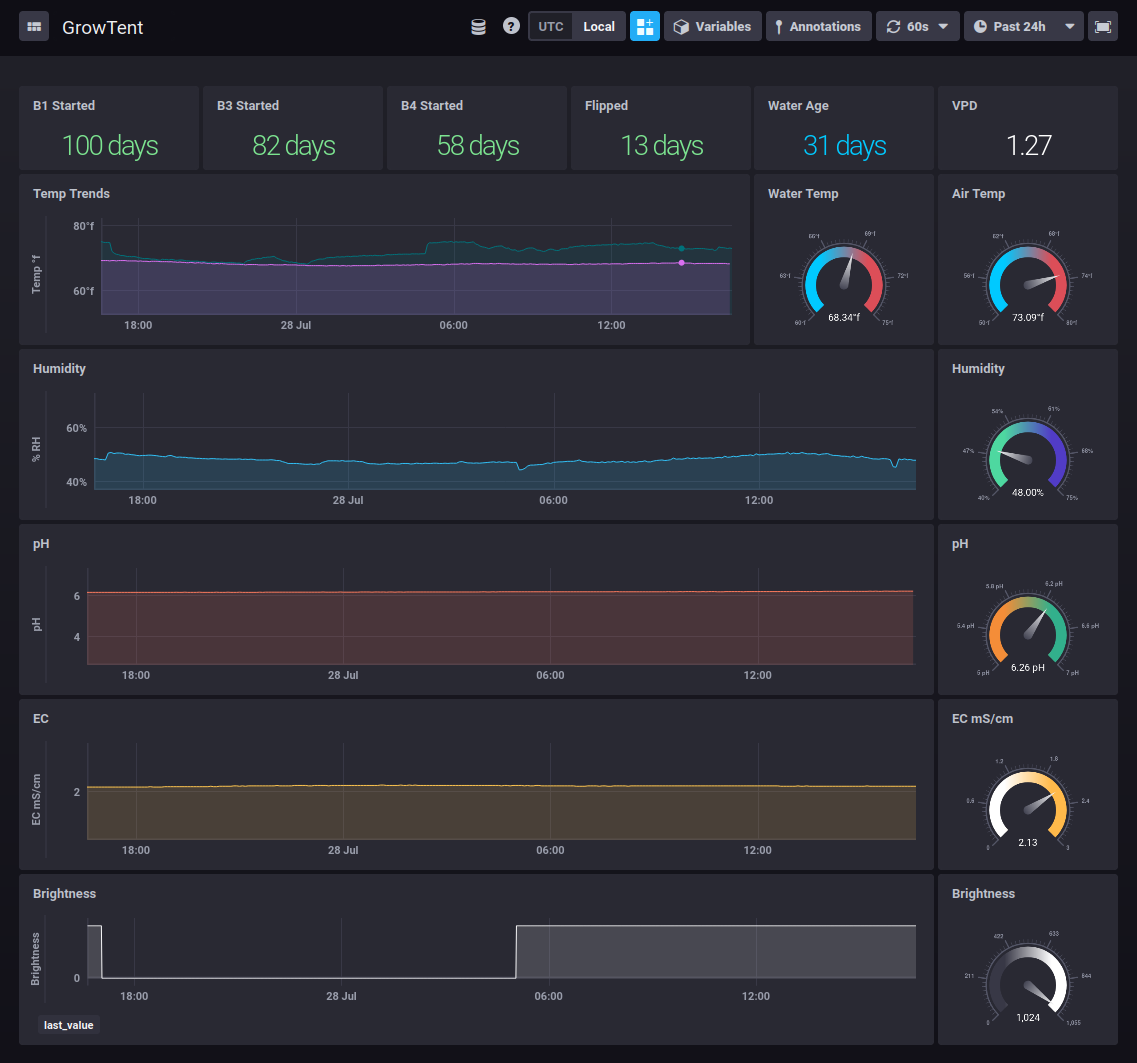Click the pin icon on Annotations
The image size is (1137, 1063).
pyautogui.click(x=779, y=27)
